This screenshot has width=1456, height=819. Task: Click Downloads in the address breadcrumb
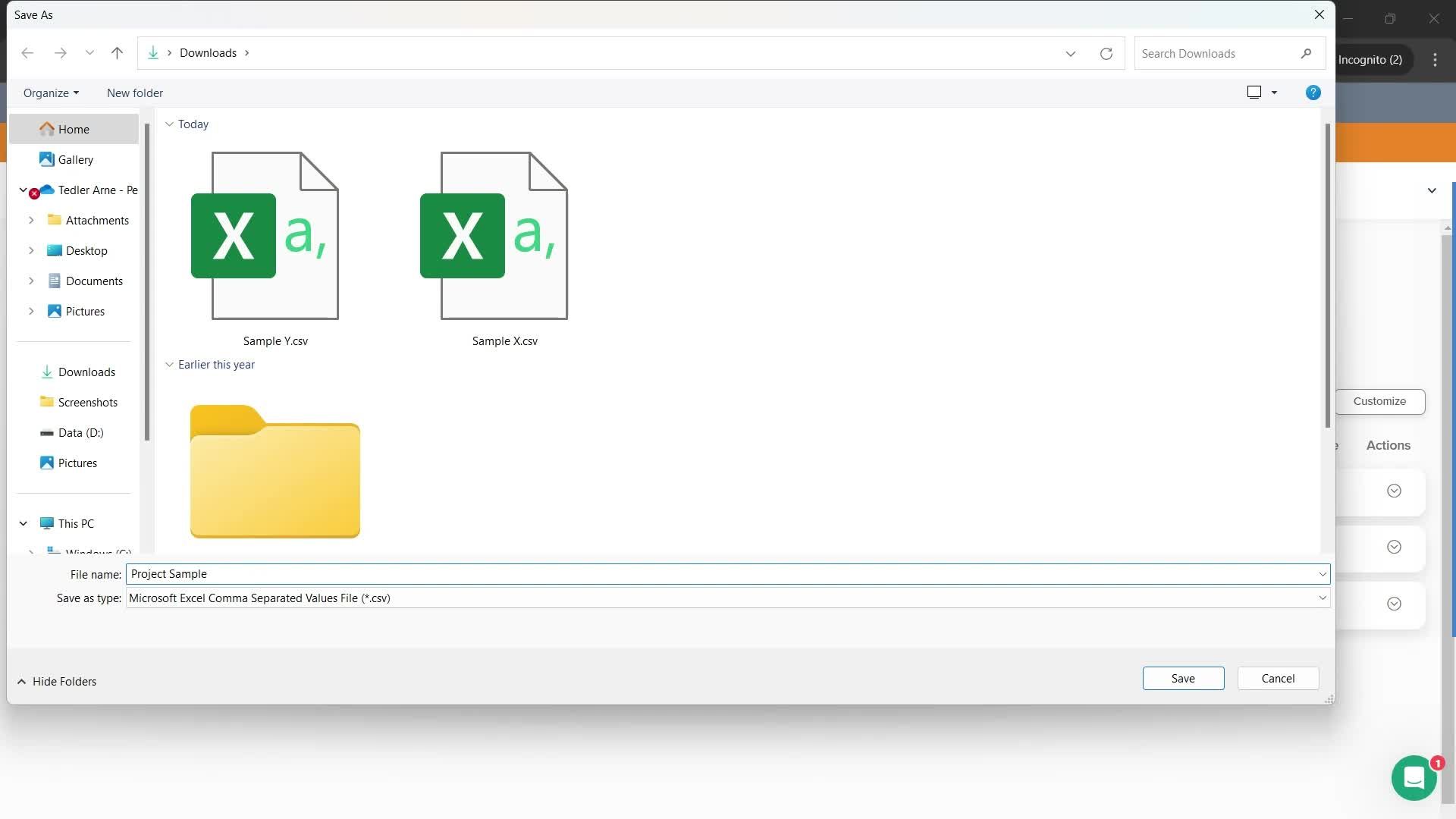tap(208, 53)
